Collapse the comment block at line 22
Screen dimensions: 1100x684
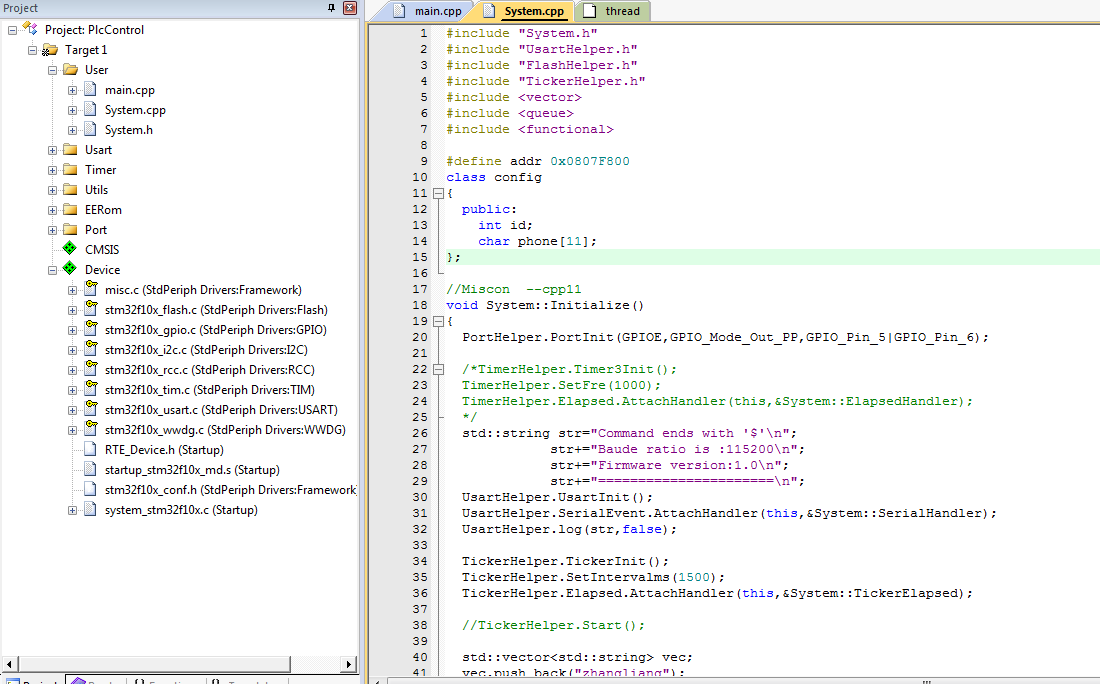(437, 369)
